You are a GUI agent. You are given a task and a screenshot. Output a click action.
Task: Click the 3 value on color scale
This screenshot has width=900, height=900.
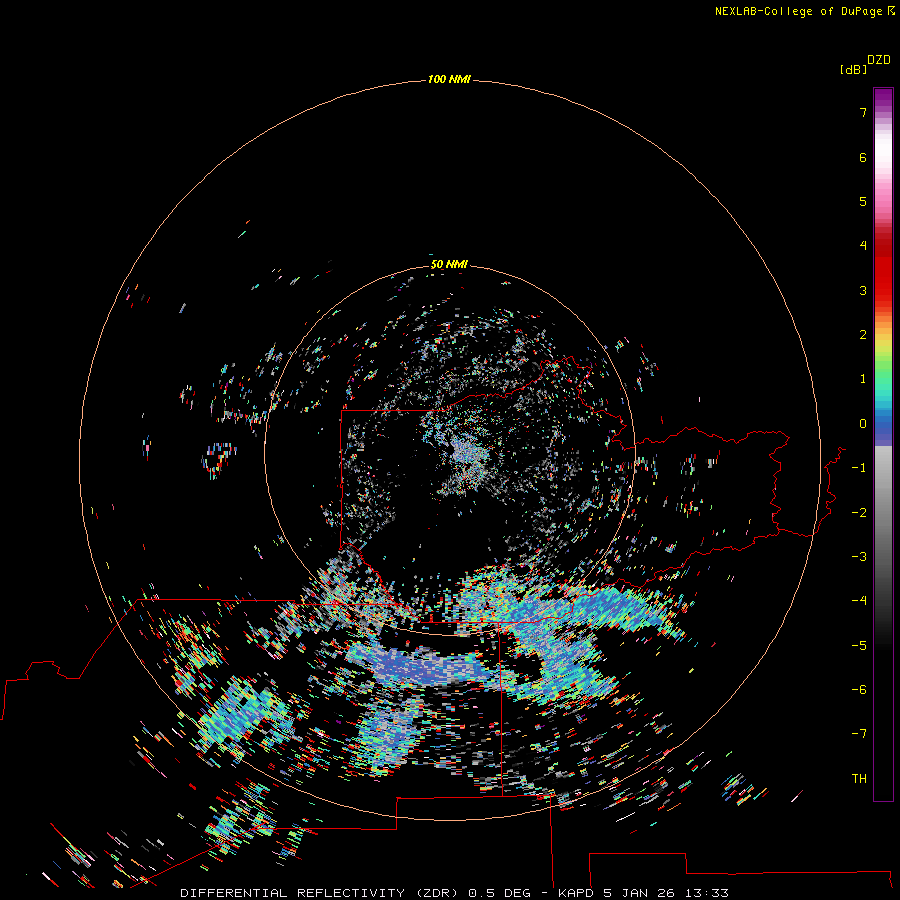[863, 290]
